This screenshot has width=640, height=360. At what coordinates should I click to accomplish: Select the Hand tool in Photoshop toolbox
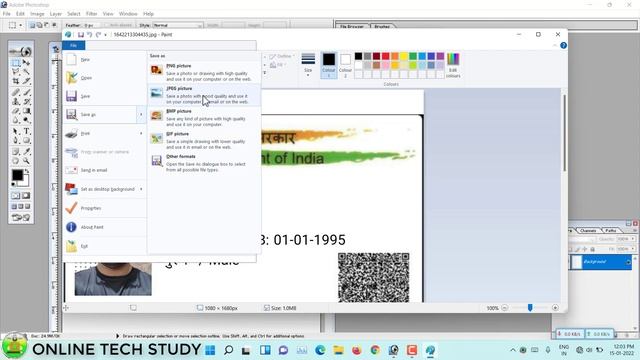(16, 161)
